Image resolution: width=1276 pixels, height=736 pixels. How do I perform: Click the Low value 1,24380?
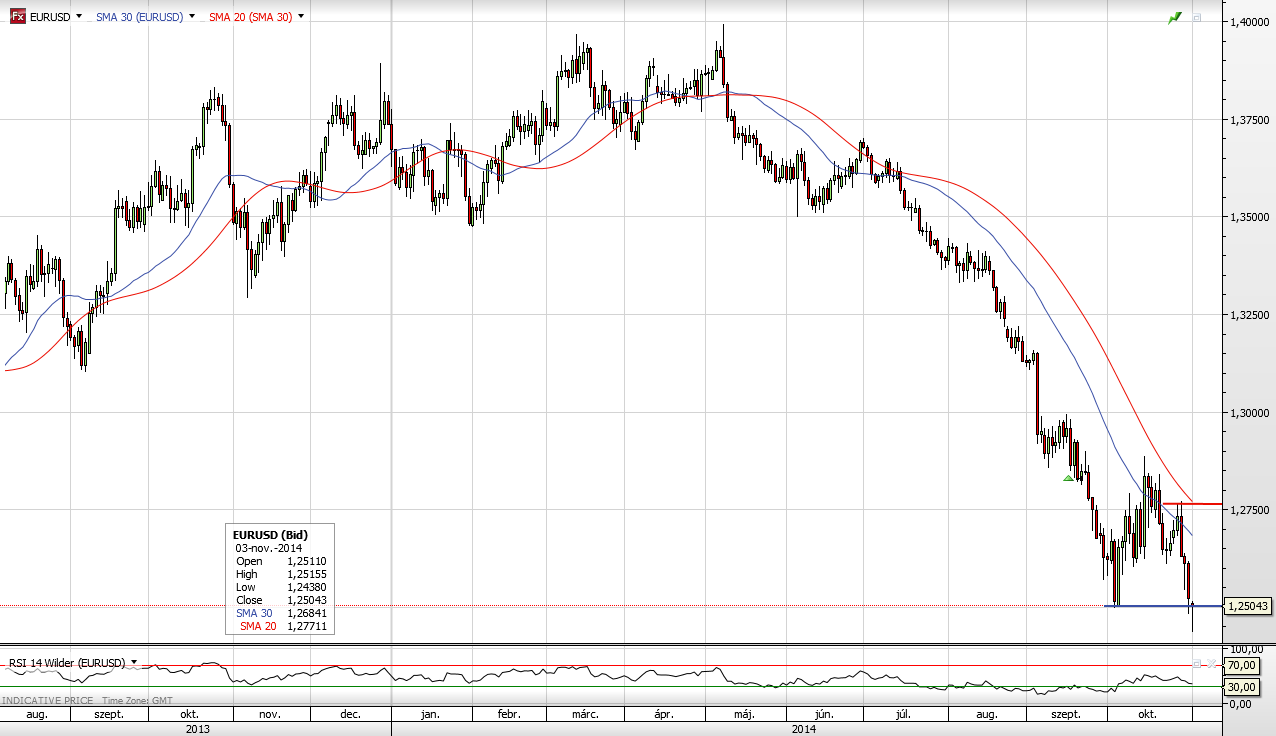(x=306, y=587)
